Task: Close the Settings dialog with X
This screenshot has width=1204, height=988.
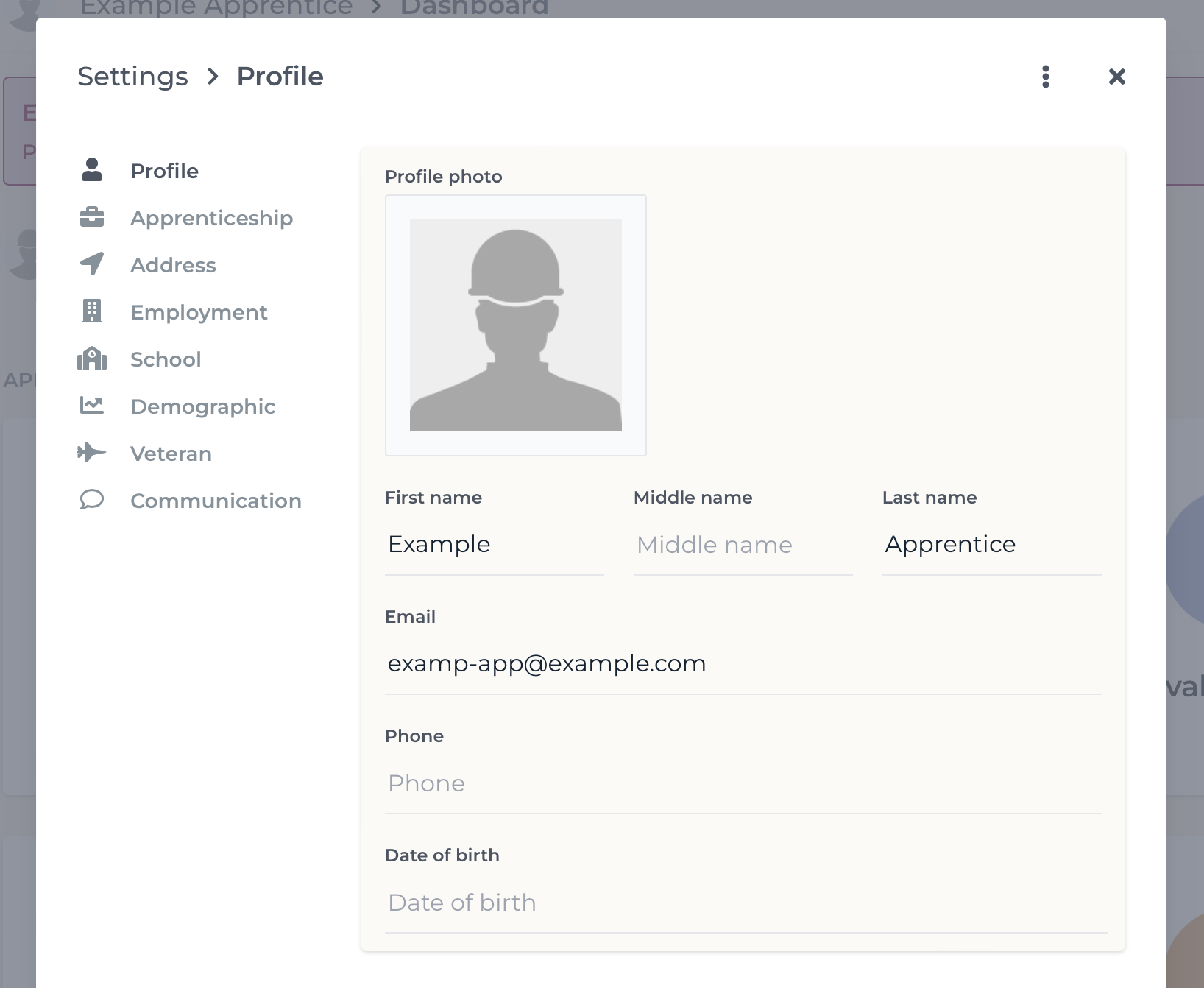Action: pyautogui.click(x=1117, y=77)
